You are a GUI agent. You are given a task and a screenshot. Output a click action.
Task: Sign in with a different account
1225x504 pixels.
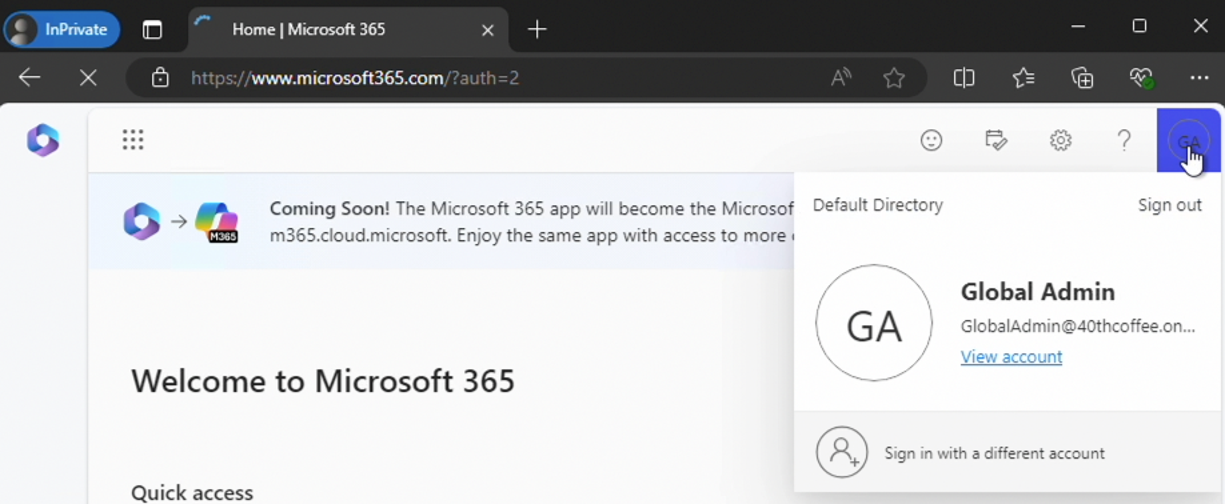coord(1007,453)
